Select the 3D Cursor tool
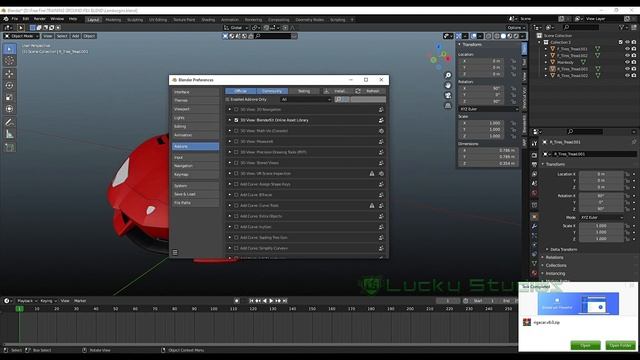The width and height of the screenshot is (640, 360). click(x=9, y=61)
